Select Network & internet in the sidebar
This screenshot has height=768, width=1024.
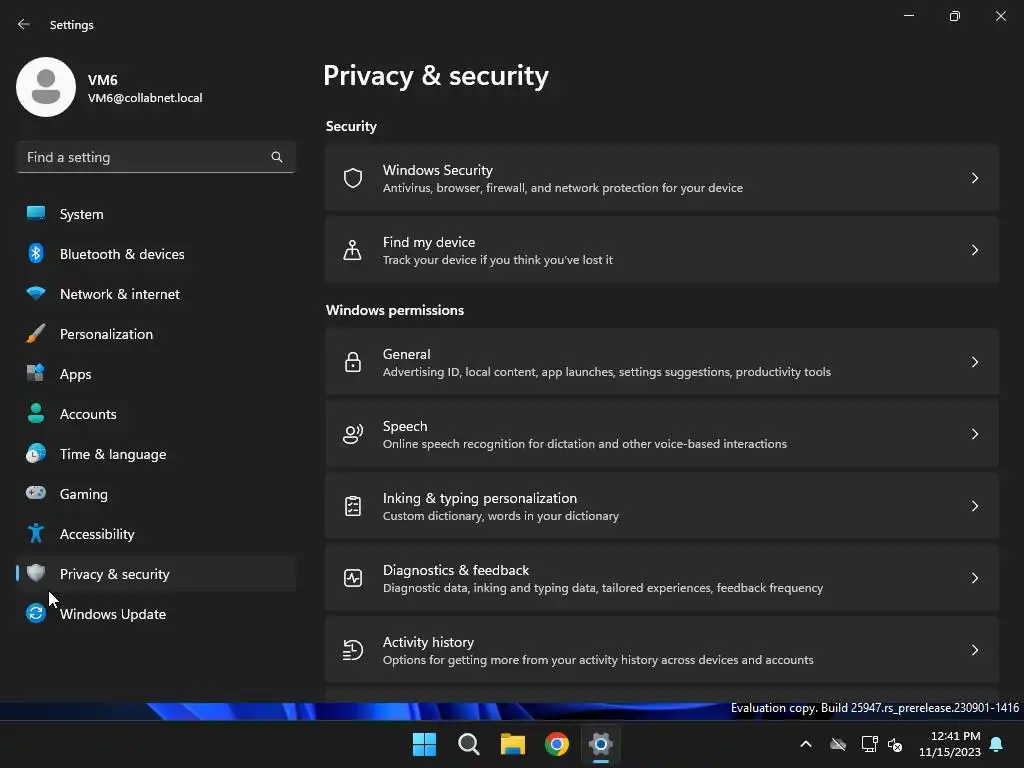coord(156,293)
